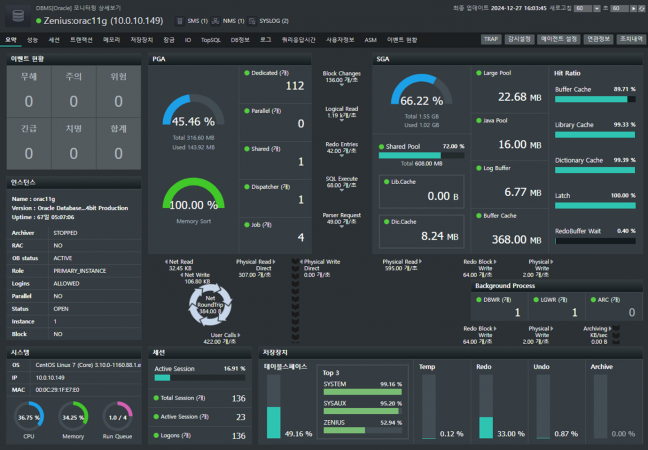Click the LGWR green status dot
The width and height of the screenshot is (648, 450).
coord(534,298)
